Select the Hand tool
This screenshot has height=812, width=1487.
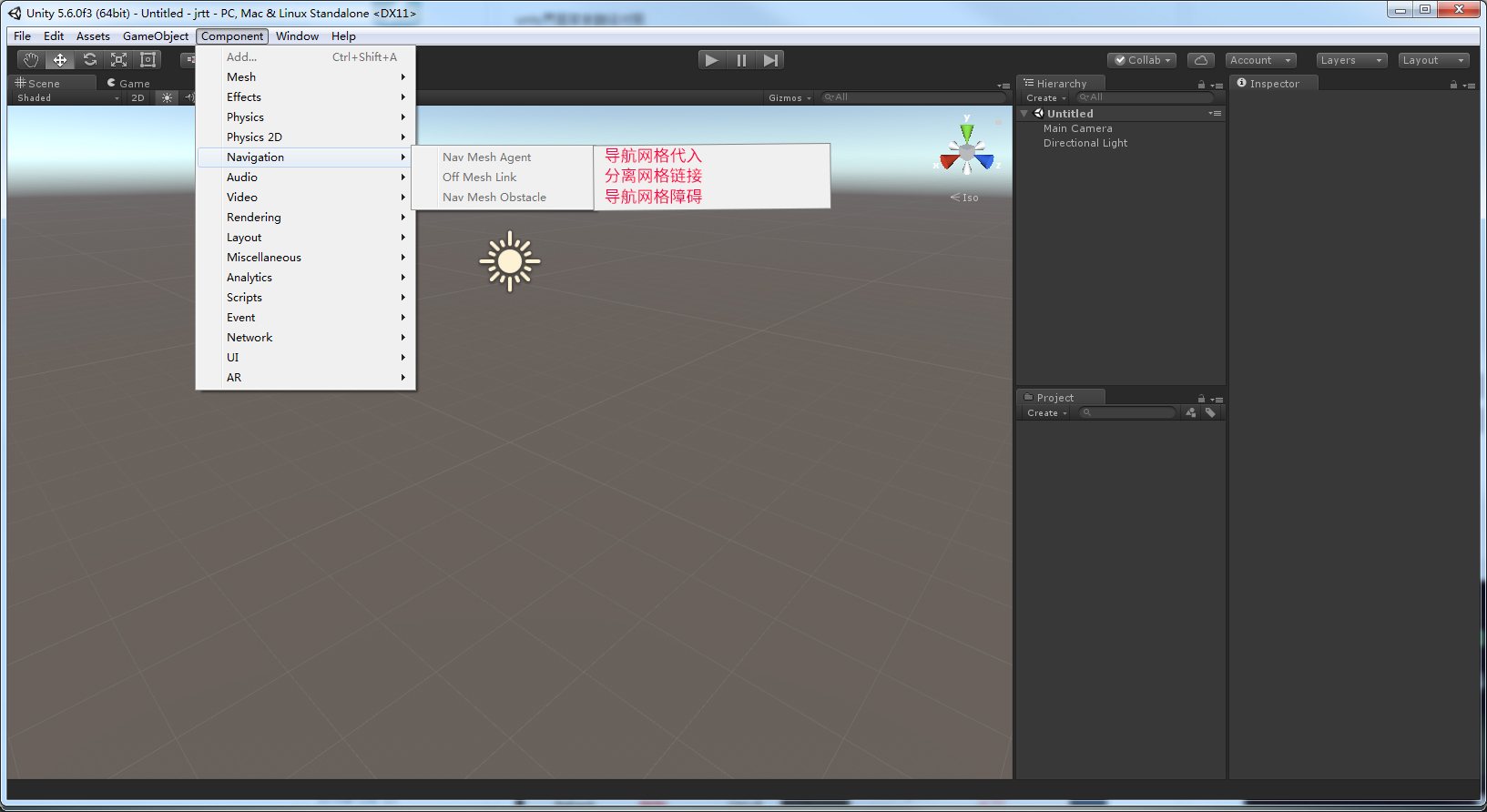pos(31,60)
